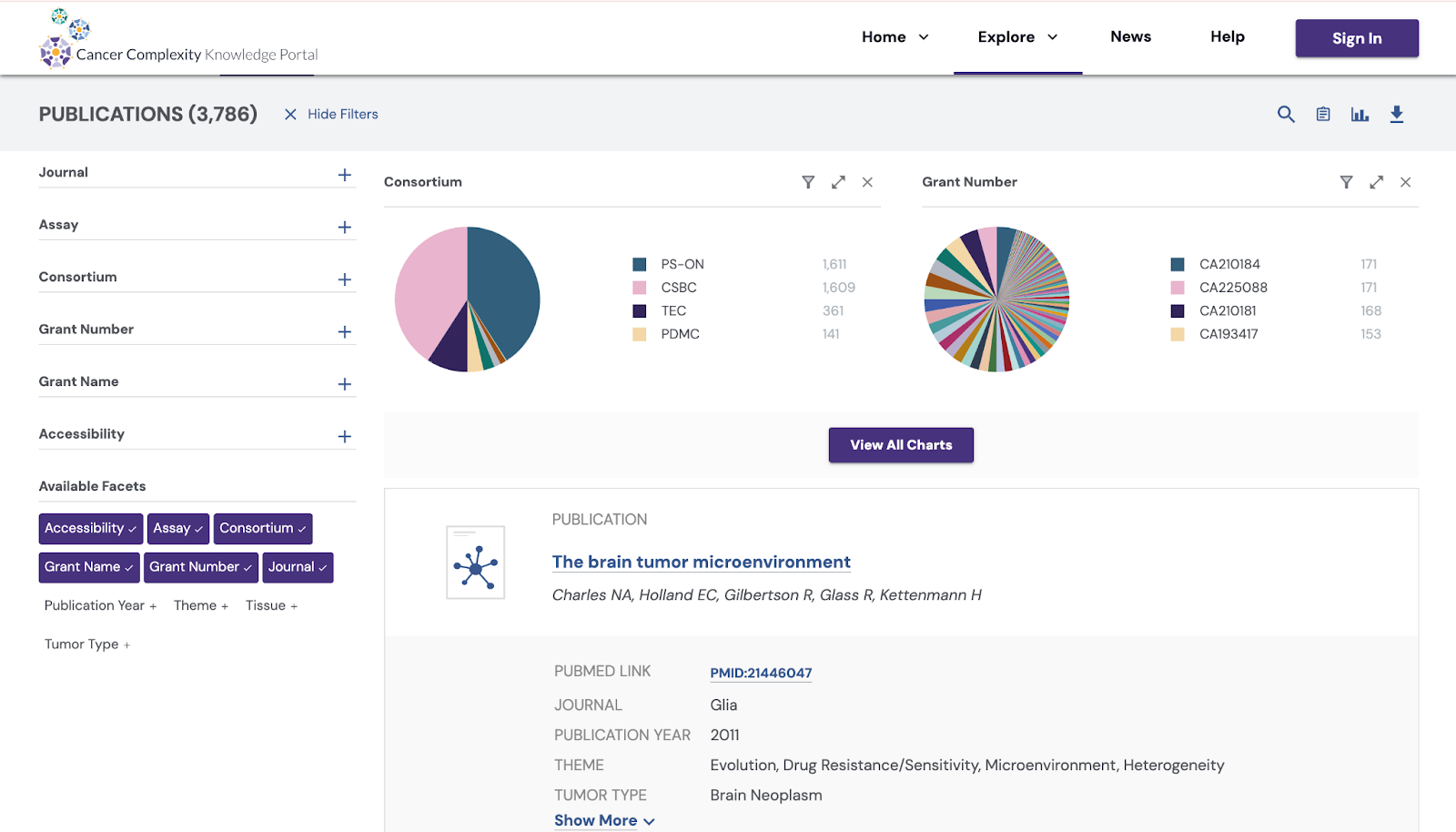Expand the Assay filter section
1456x832 pixels.
coord(344,227)
